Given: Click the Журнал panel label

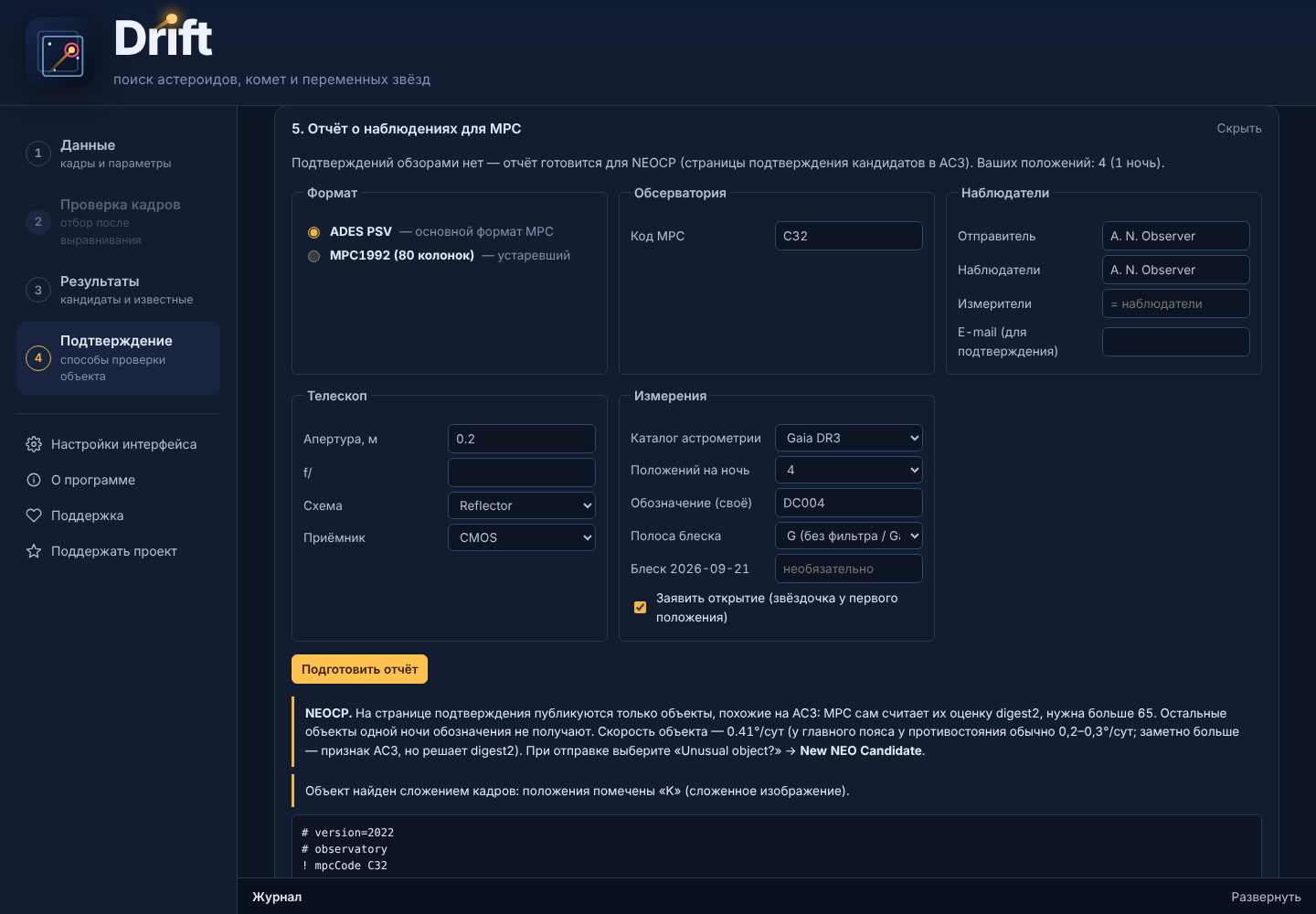Looking at the screenshot, I should click(277, 897).
